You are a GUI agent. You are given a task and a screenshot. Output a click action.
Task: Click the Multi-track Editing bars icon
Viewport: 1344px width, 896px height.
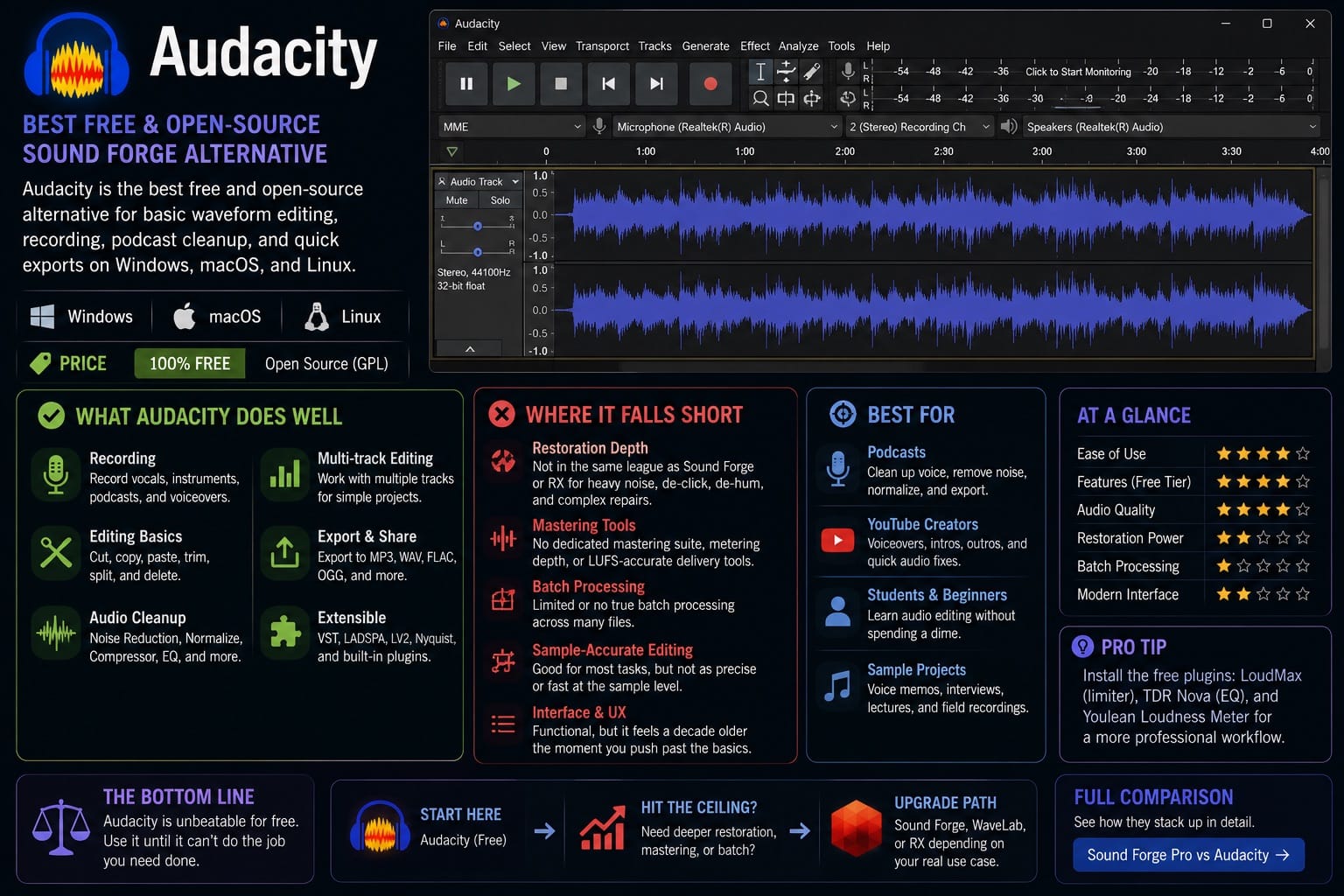(x=284, y=475)
